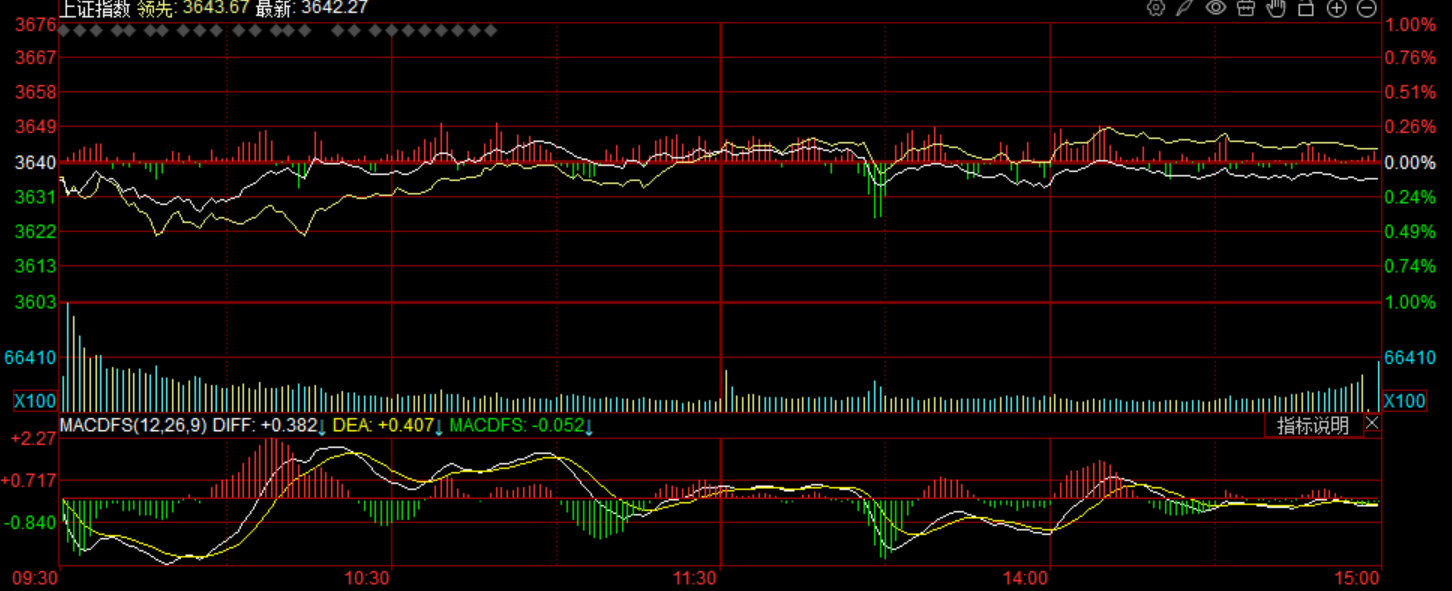The image size is (1452, 591).
Task: Click the 3640 baseline price label
Action: click(x=36, y=162)
